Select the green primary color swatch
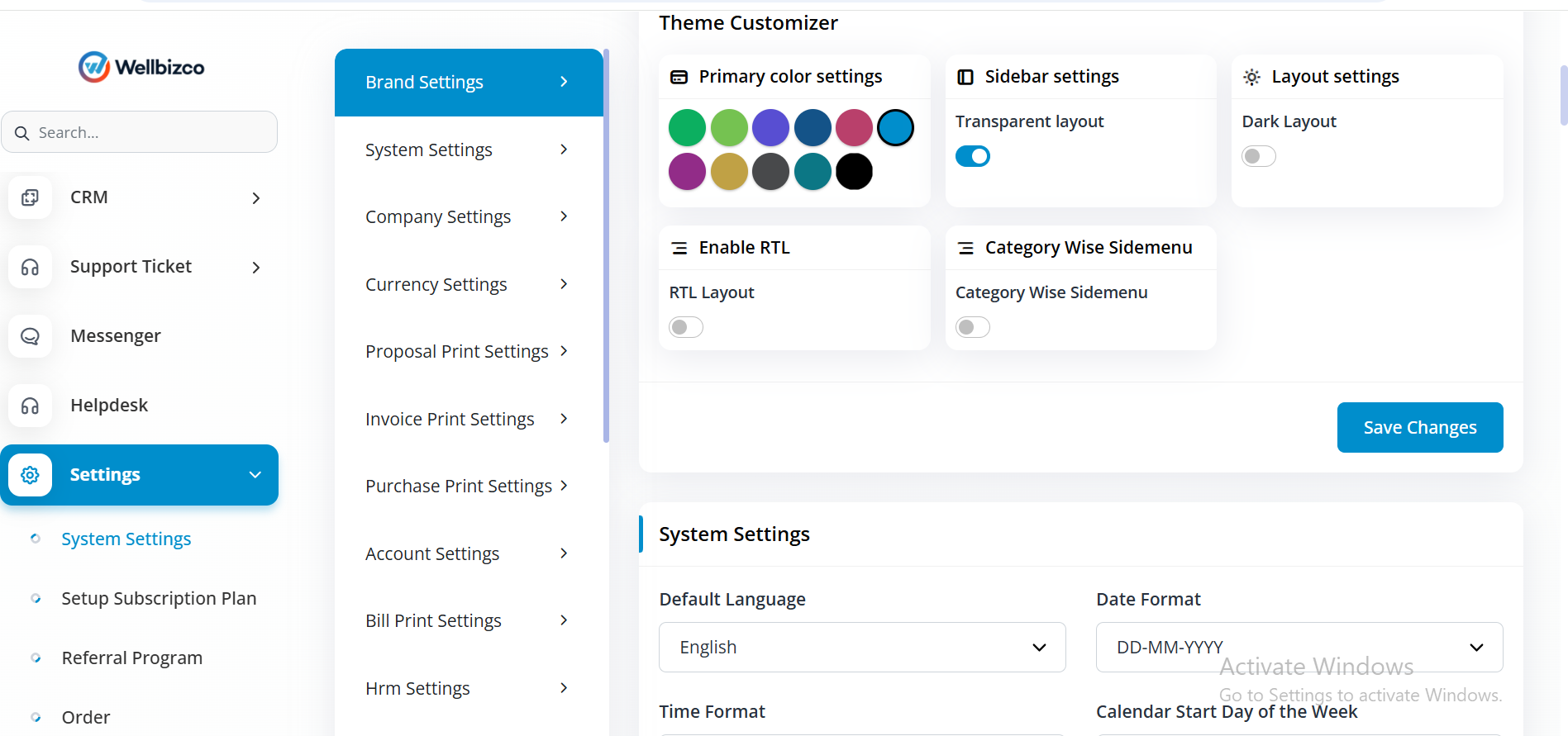This screenshot has height=736, width=1568. click(x=687, y=128)
